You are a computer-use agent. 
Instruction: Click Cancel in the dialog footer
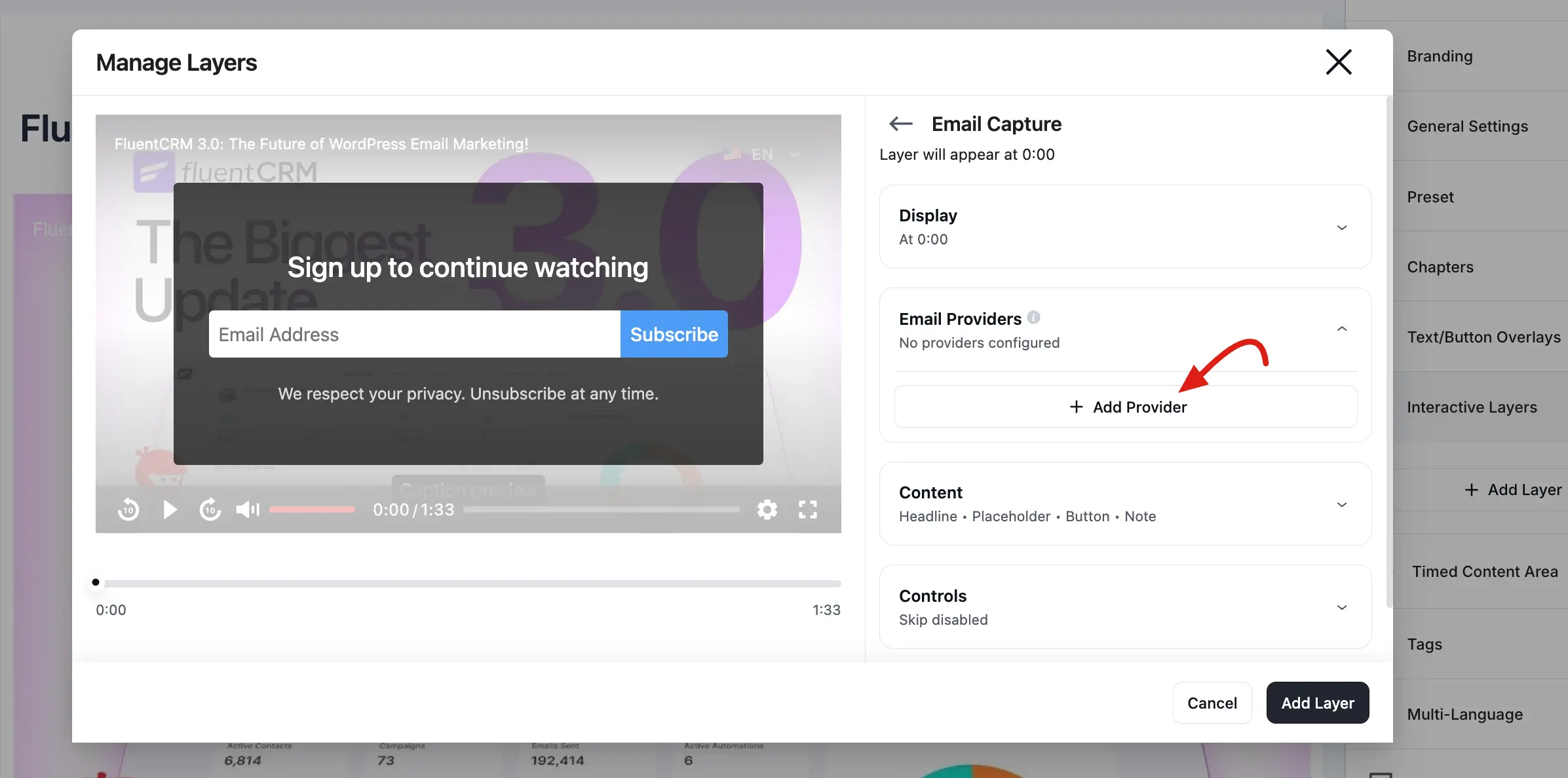click(1212, 703)
